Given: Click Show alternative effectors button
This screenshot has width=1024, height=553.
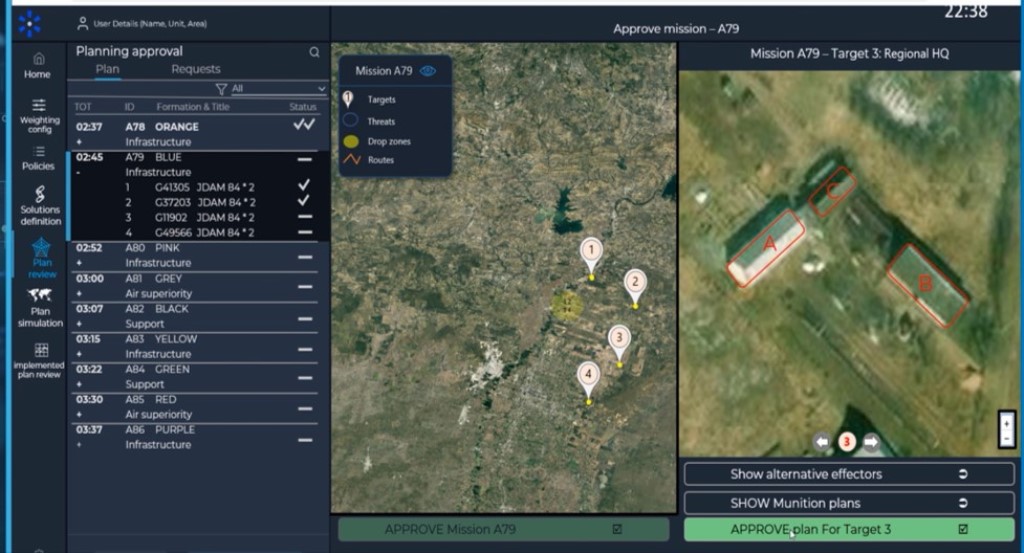Looking at the screenshot, I should click(x=848, y=474).
